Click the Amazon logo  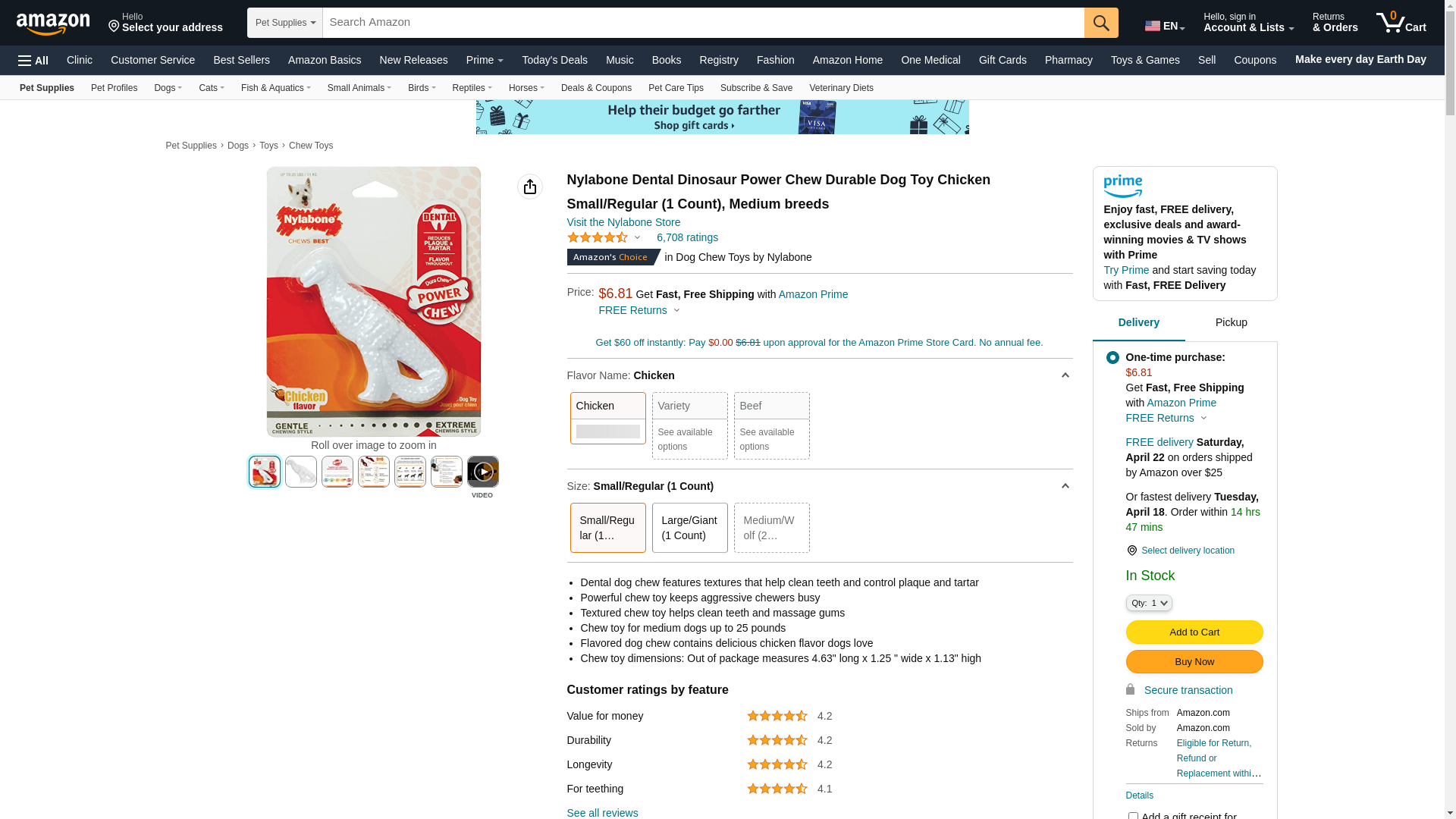coord(53,24)
